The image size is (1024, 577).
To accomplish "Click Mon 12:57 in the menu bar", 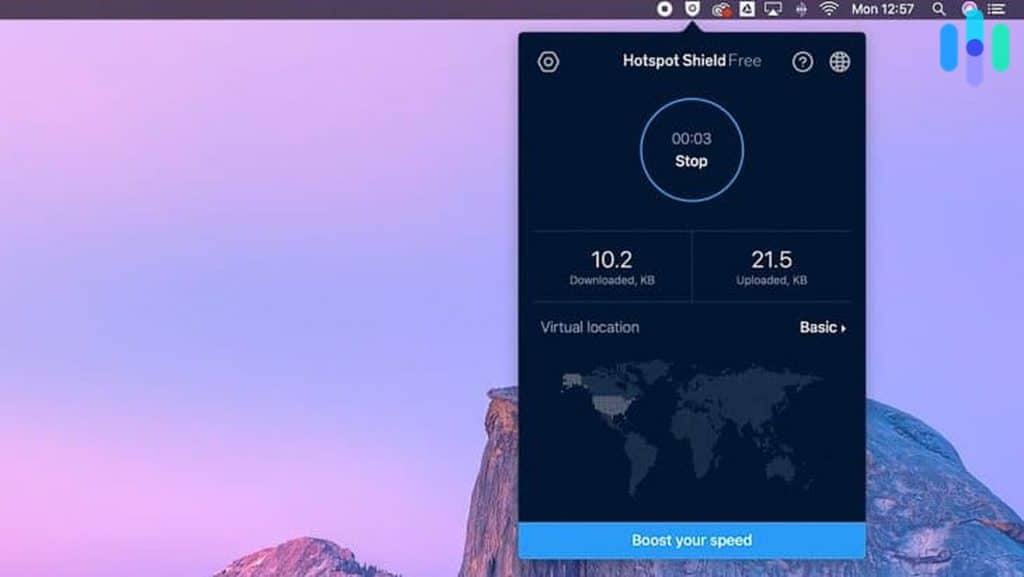I will pos(884,10).
